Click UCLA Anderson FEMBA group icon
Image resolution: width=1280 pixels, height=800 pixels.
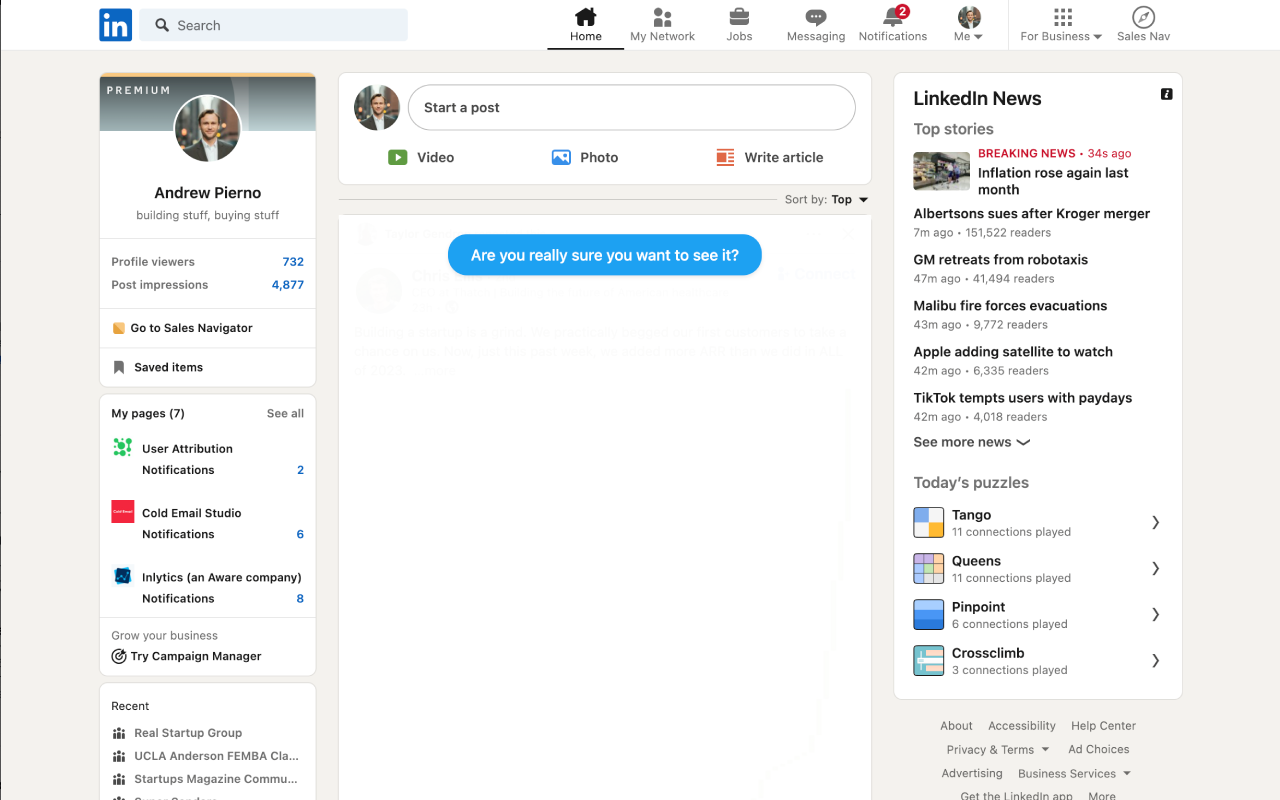[x=119, y=756]
